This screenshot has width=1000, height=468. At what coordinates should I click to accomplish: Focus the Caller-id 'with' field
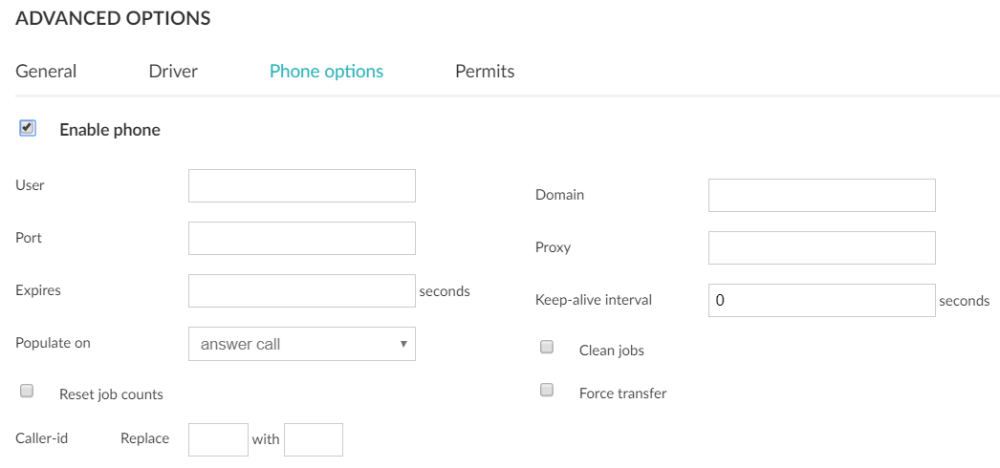click(x=313, y=440)
